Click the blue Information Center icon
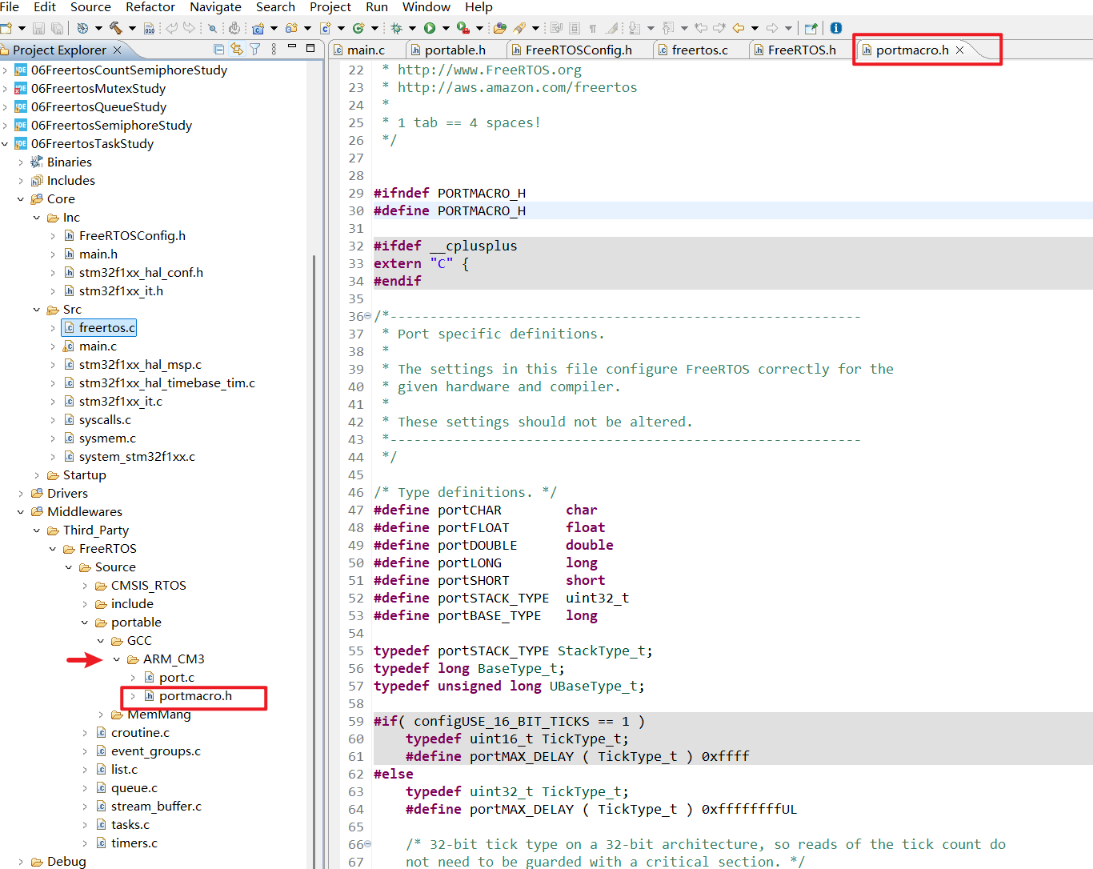The image size is (1093, 869). (836, 28)
